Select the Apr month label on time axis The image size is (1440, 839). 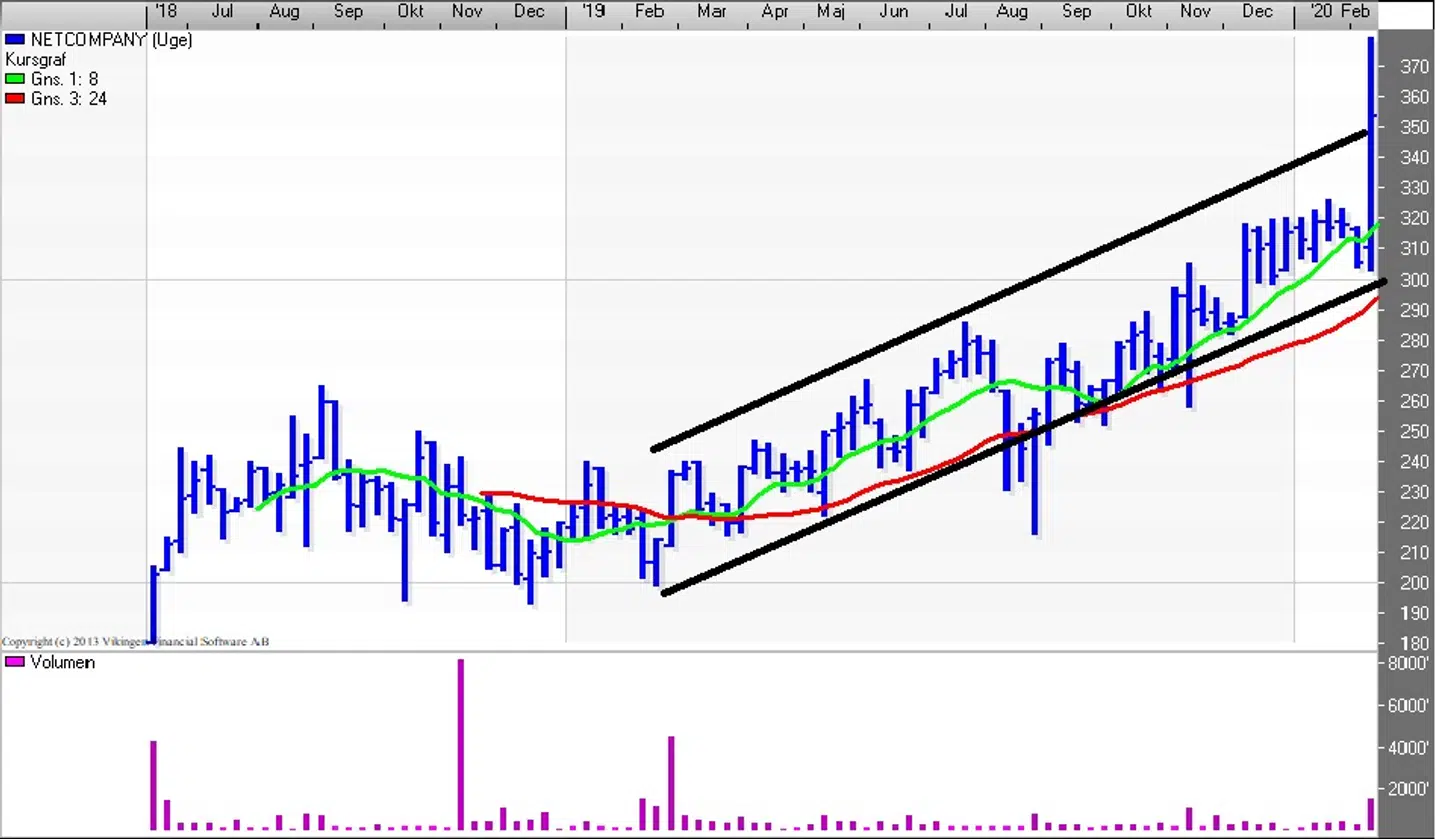pyautogui.click(x=775, y=12)
